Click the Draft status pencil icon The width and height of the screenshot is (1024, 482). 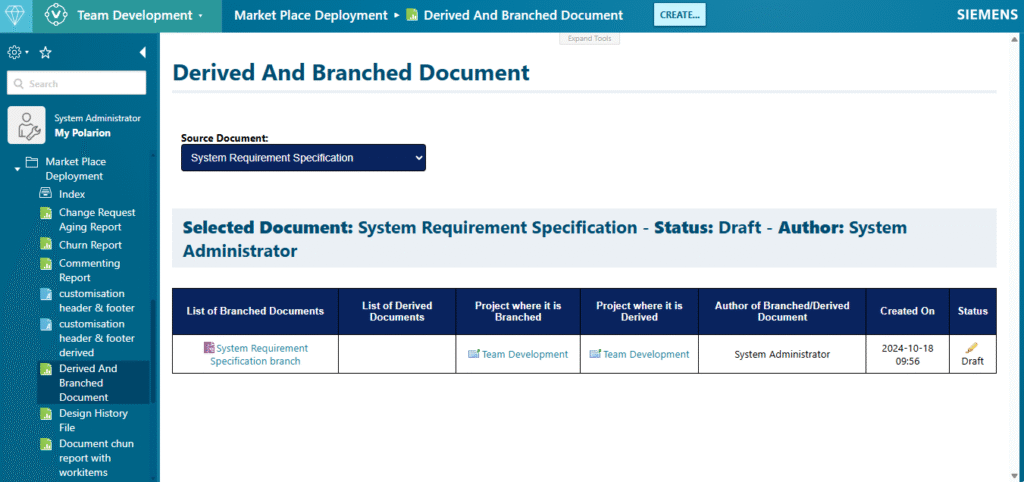pyautogui.click(x=972, y=347)
